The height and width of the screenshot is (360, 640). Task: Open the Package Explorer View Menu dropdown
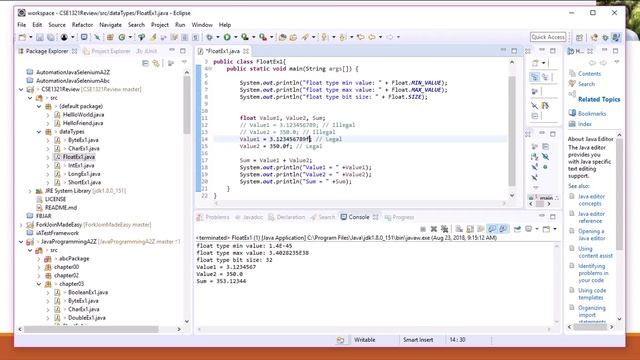click(184, 63)
